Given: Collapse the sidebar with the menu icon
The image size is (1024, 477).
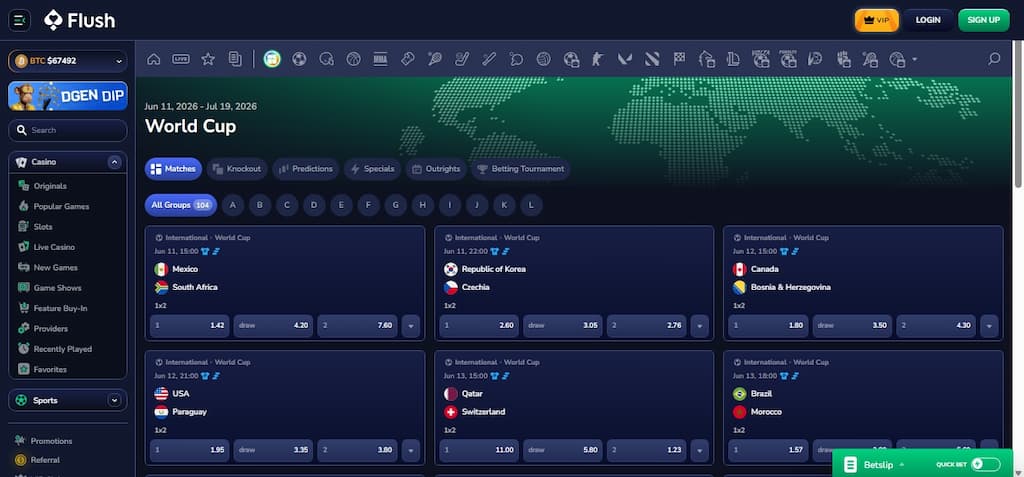Looking at the screenshot, I should pyautogui.click(x=19, y=20).
